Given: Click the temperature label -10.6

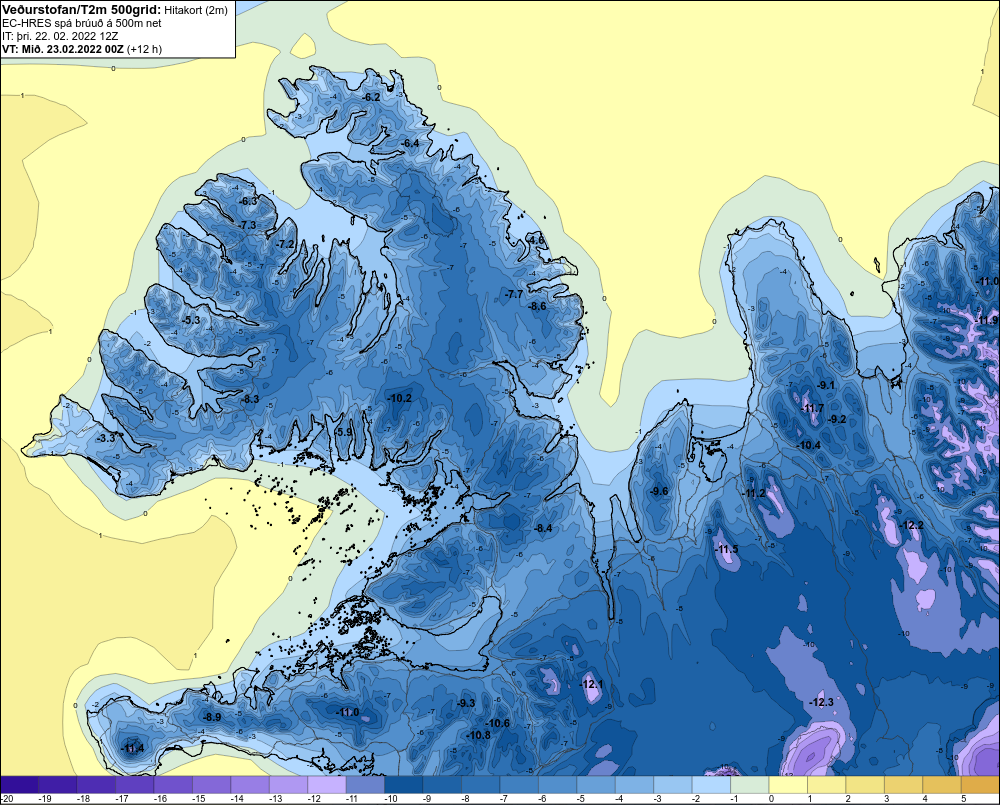Looking at the screenshot, I should pyautogui.click(x=498, y=723).
